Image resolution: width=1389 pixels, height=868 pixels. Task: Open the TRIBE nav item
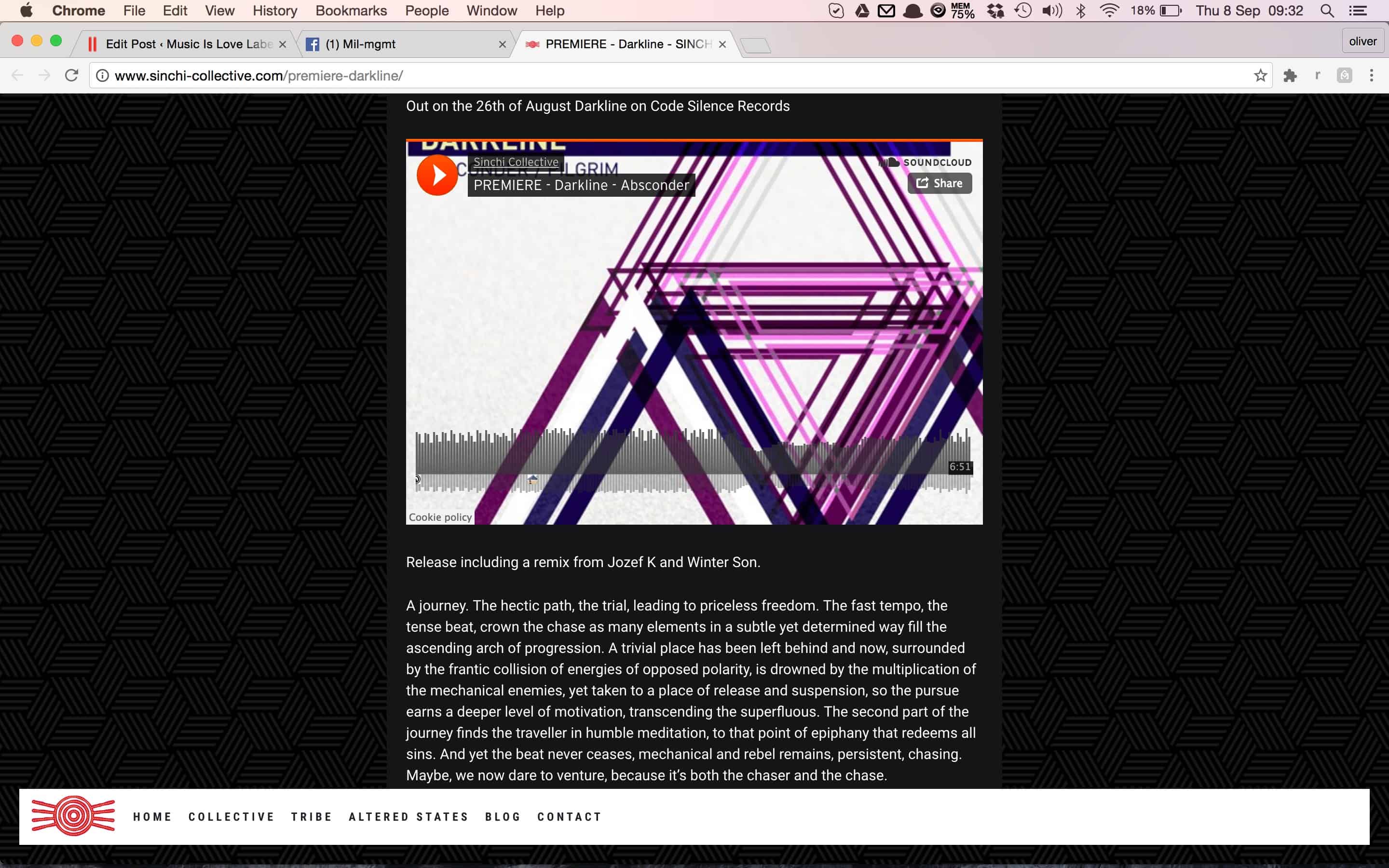click(311, 816)
